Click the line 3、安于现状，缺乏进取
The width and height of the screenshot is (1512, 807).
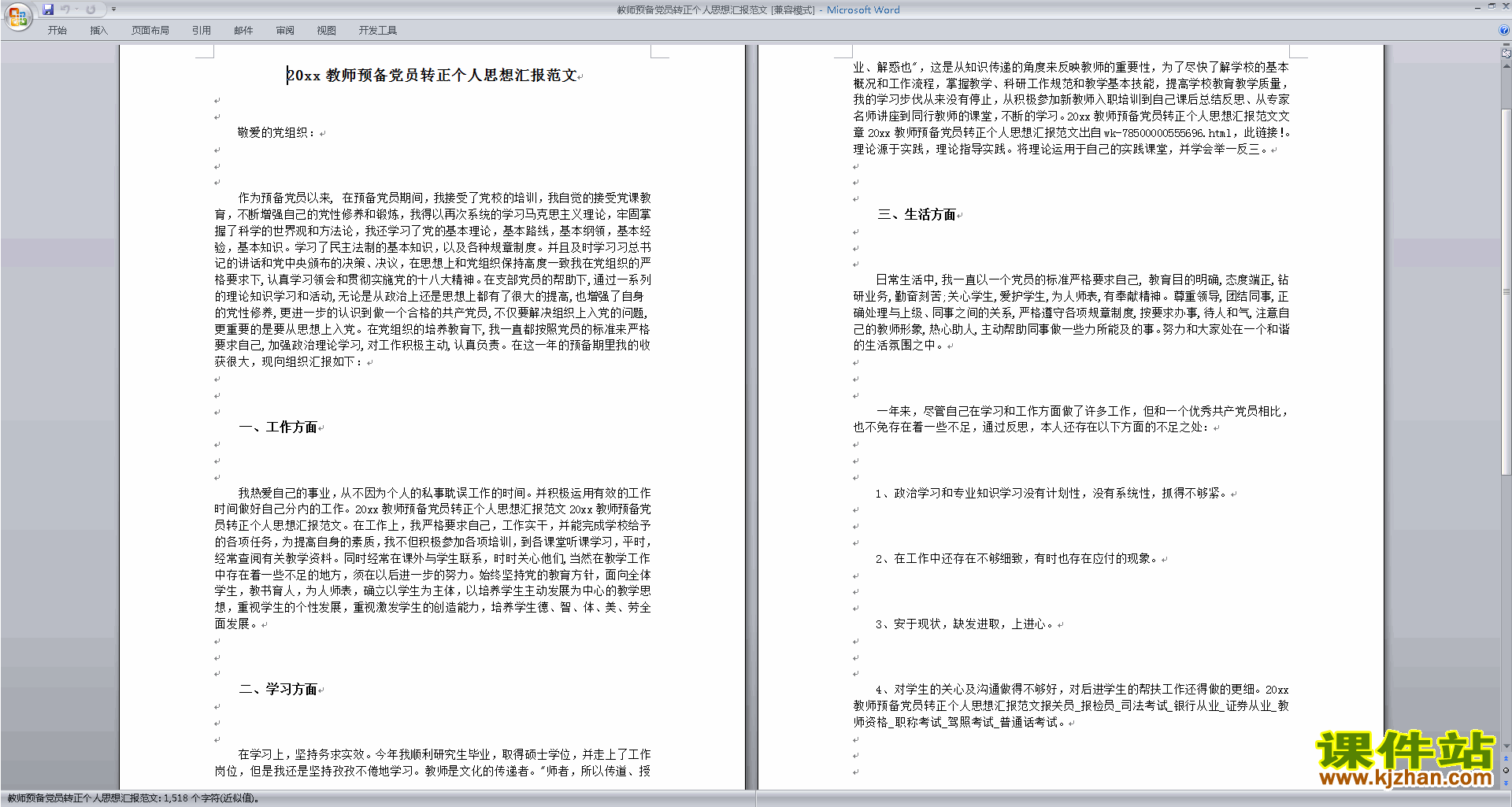(965, 624)
